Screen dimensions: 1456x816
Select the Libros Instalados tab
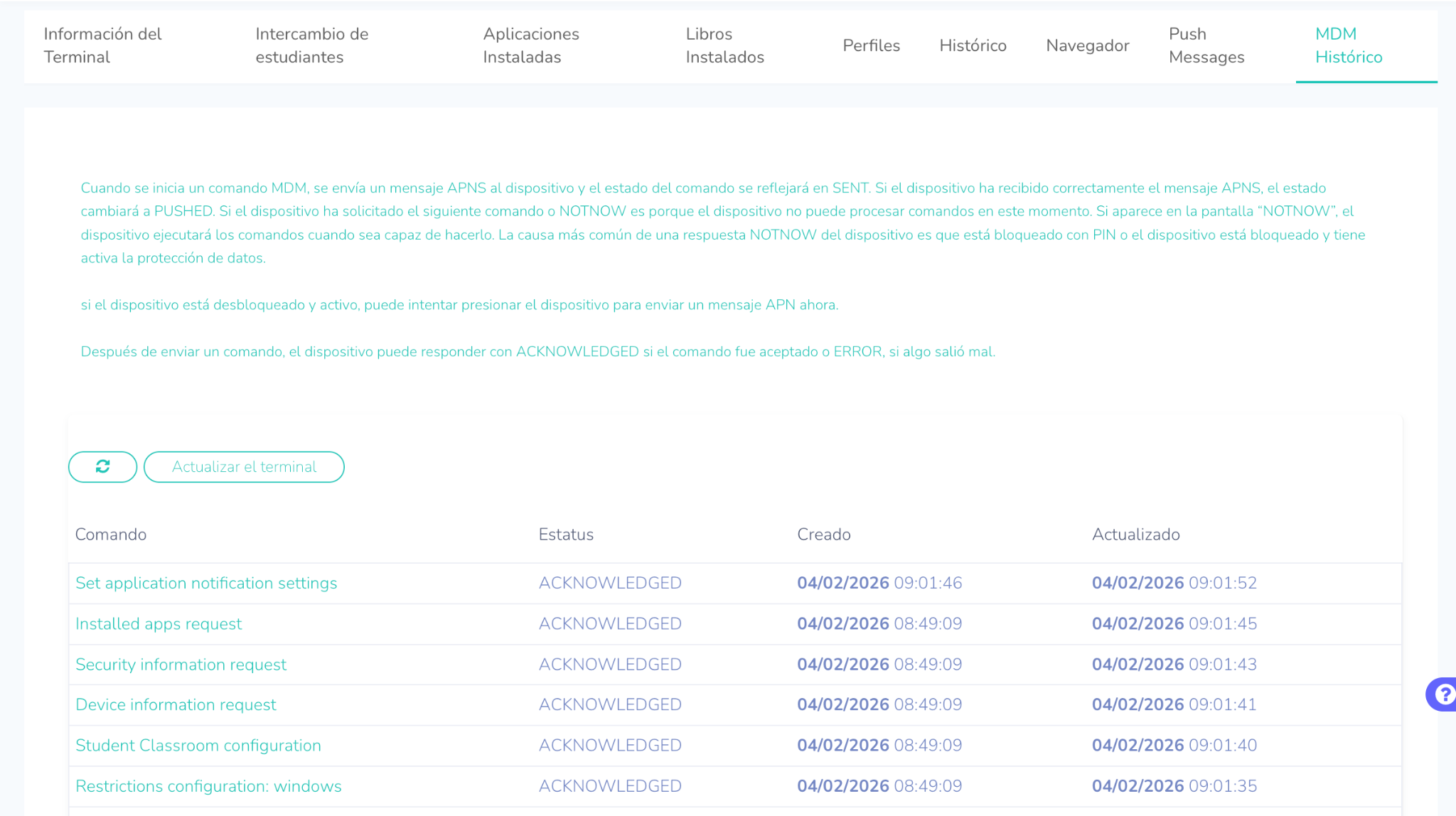724,45
